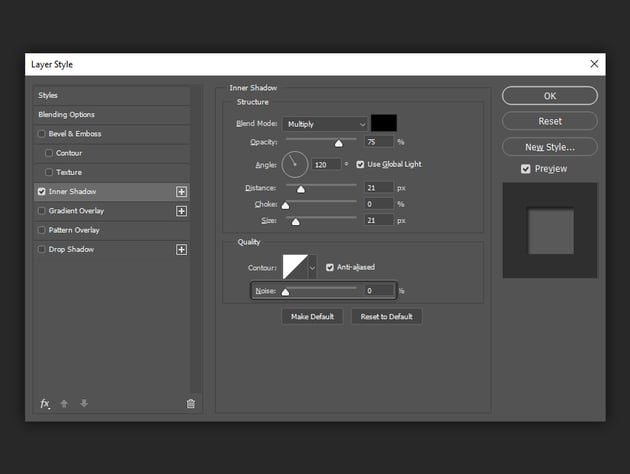The width and height of the screenshot is (630, 474).
Task: Click the style preview thumbnail
Action: pos(550,230)
